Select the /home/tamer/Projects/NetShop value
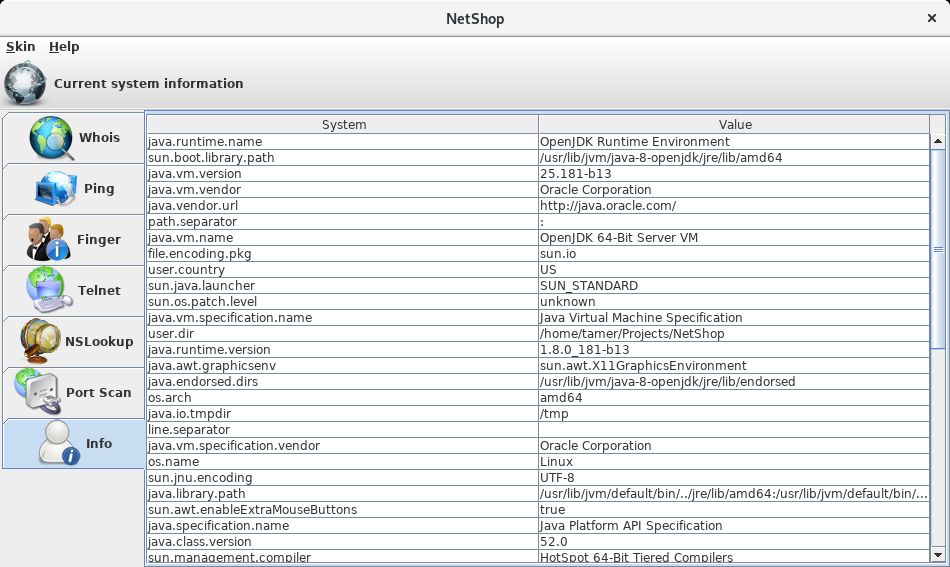 734,333
